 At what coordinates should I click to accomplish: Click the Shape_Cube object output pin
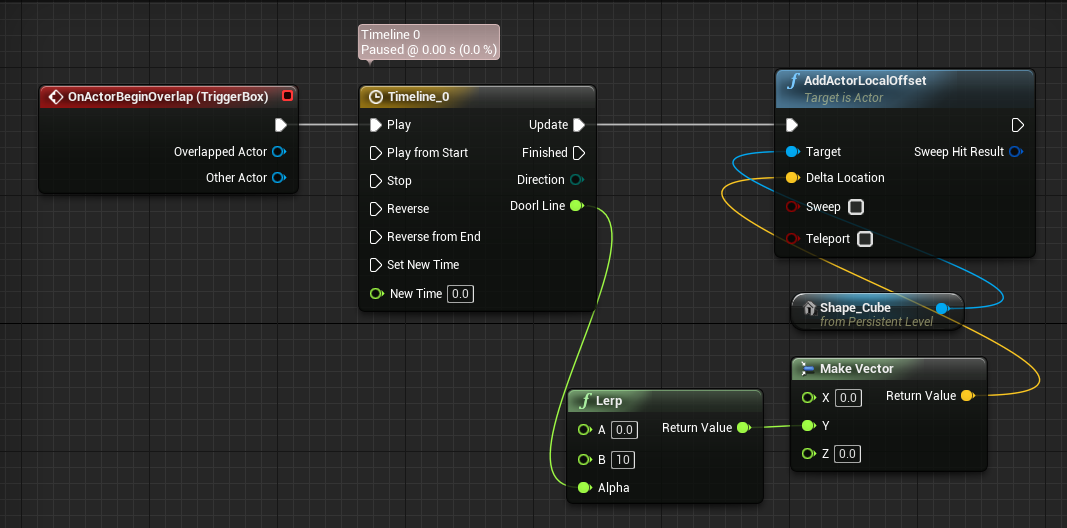942,308
